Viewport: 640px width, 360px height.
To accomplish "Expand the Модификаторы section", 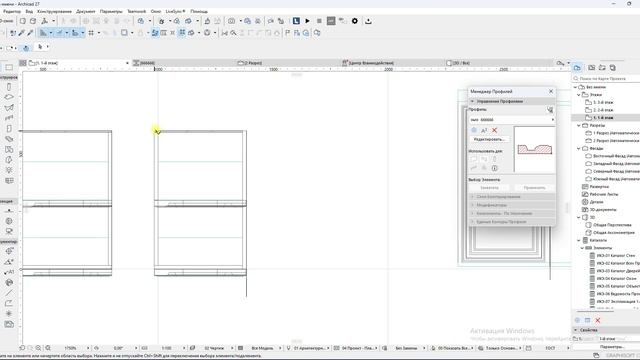I will pyautogui.click(x=512, y=205).
